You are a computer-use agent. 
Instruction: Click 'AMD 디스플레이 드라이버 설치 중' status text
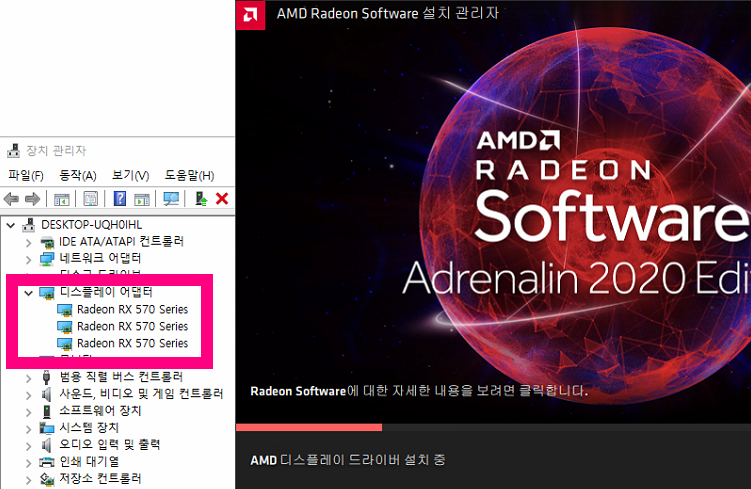(x=348, y=460)
